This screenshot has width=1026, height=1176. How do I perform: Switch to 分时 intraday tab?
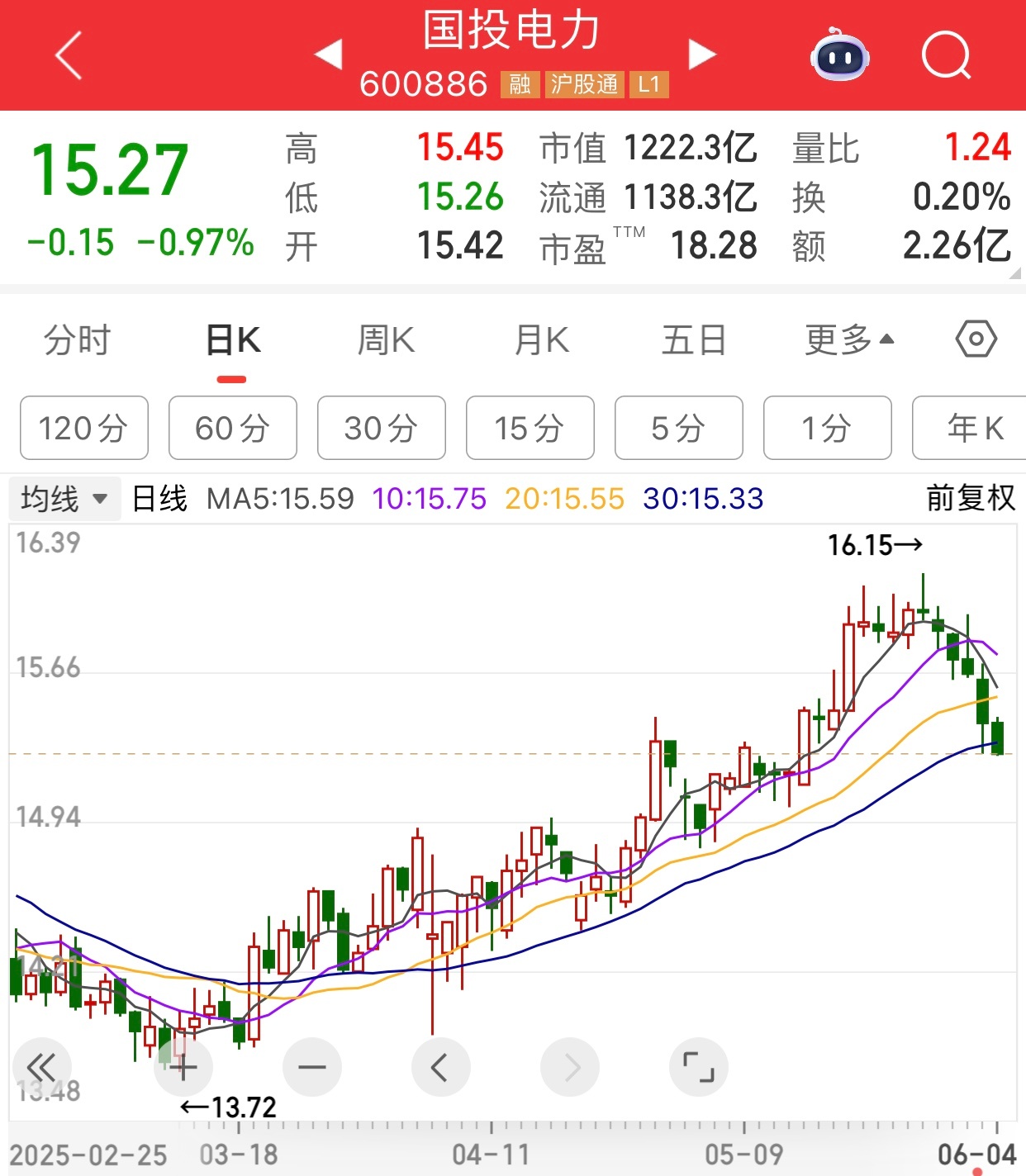tap(77, 340)
